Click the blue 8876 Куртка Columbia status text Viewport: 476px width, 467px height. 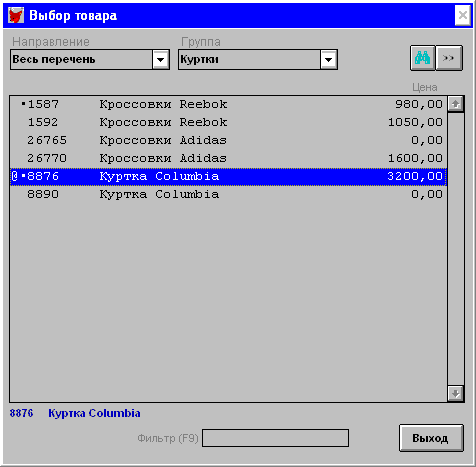tap(75, 413)
